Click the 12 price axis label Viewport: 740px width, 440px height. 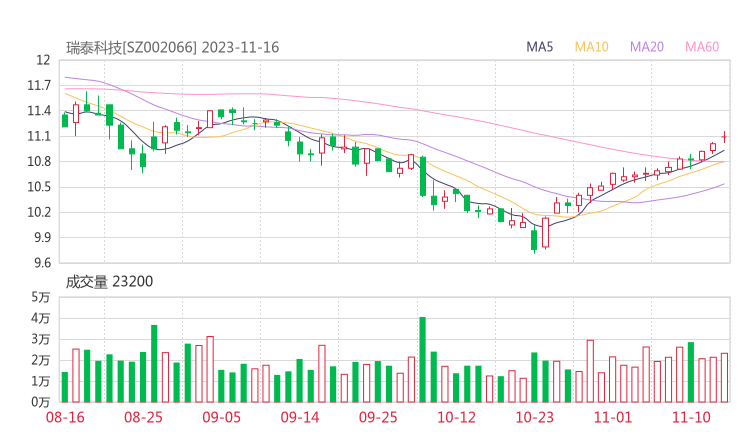43,60
